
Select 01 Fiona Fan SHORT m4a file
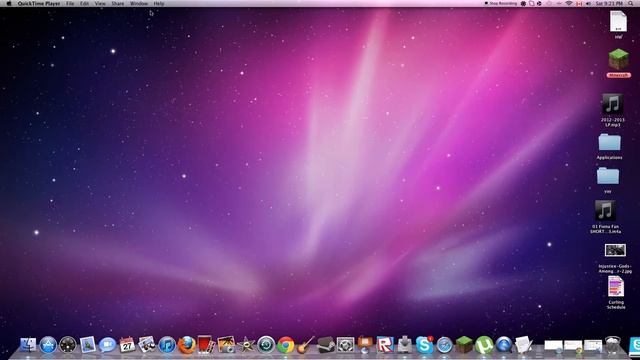coord(605,211)
